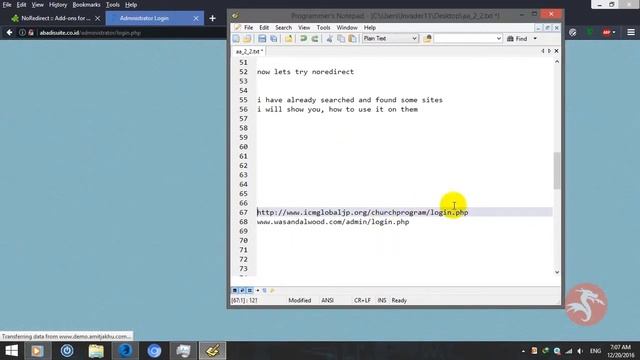Click the Modified status bar entry

pos(300,300)
